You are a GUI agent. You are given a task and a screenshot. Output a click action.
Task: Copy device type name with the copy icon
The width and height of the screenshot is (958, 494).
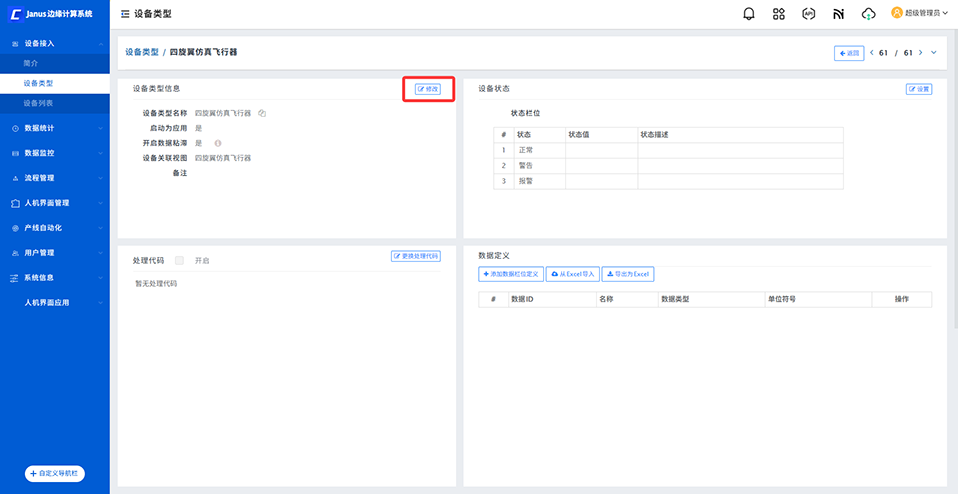point(261,113)
